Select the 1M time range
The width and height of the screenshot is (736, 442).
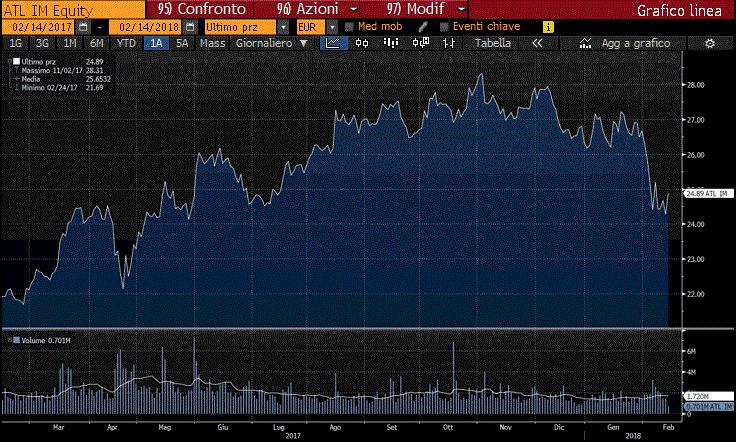(69, 43)
